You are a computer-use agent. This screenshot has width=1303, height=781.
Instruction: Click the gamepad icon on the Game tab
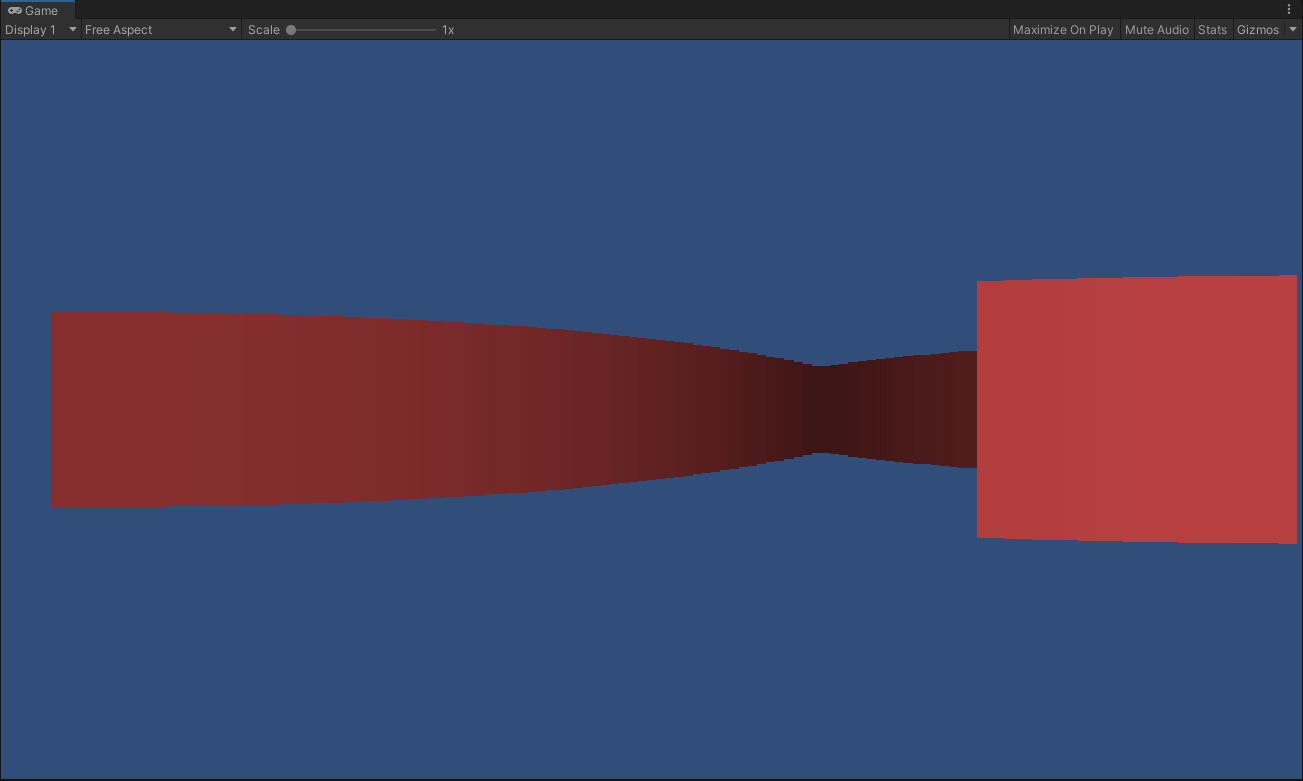(x=14, y=10)
